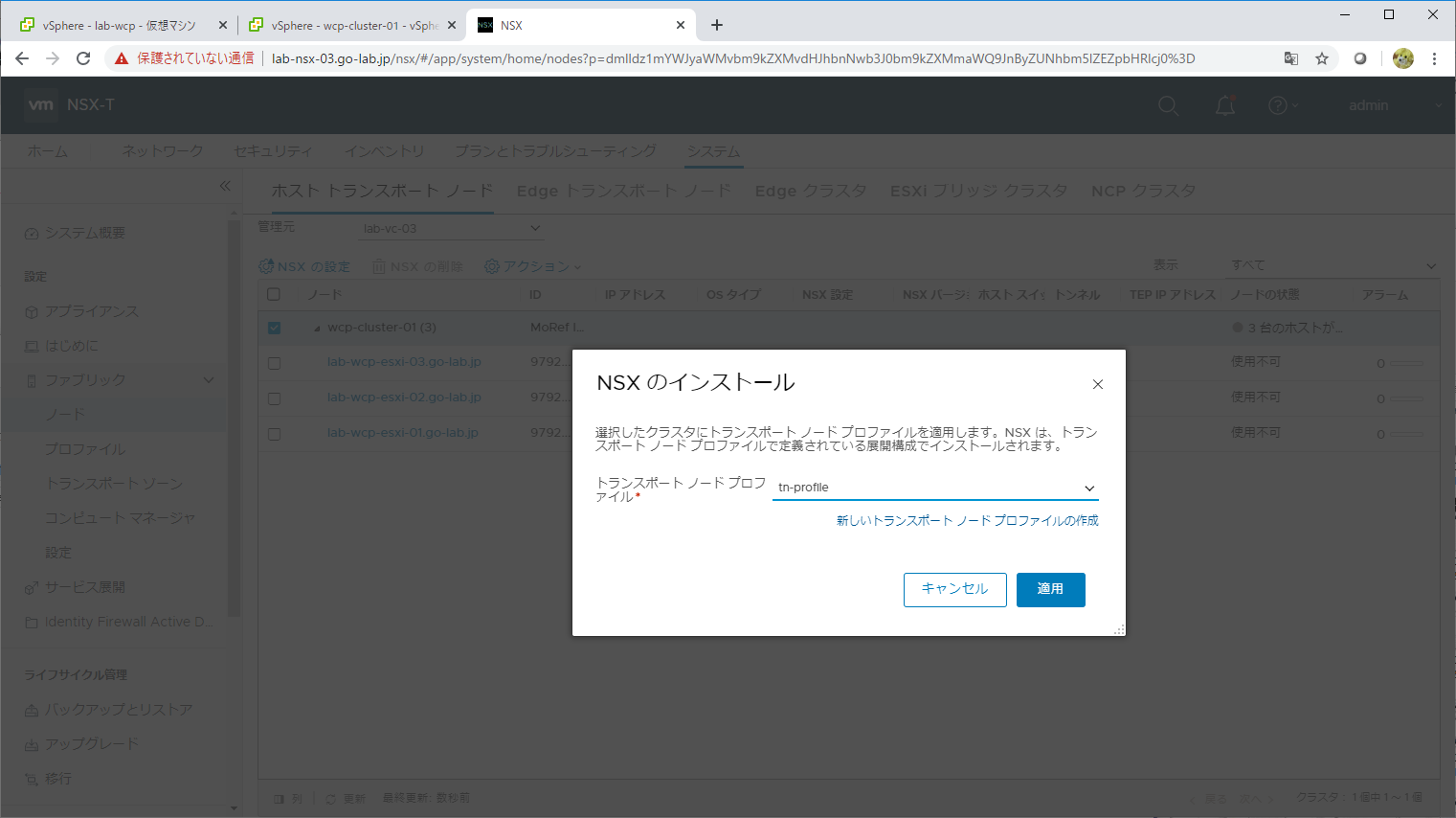
Task: Uncheck the wcp-cluster-01 row checkbox
Action: click(x=275, y=328)
